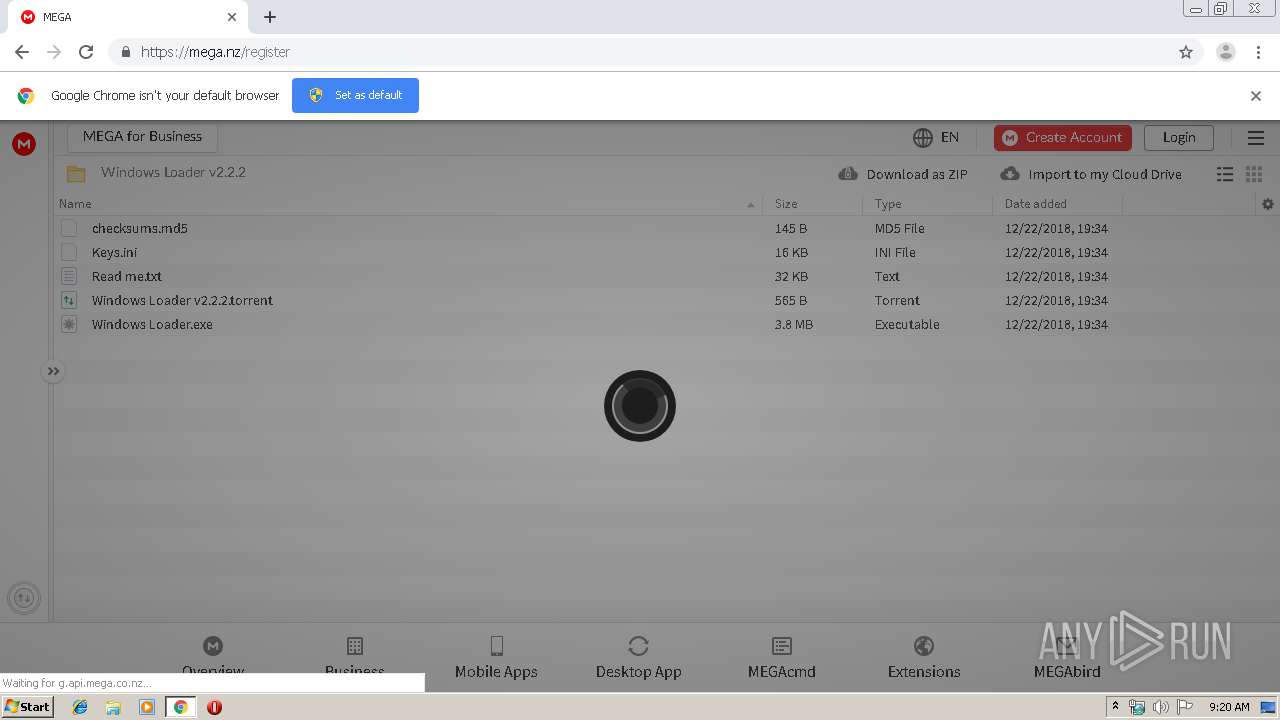The image size is (1280, 720).
Task: Open column settings gear icon
Action: (1268, 204)
